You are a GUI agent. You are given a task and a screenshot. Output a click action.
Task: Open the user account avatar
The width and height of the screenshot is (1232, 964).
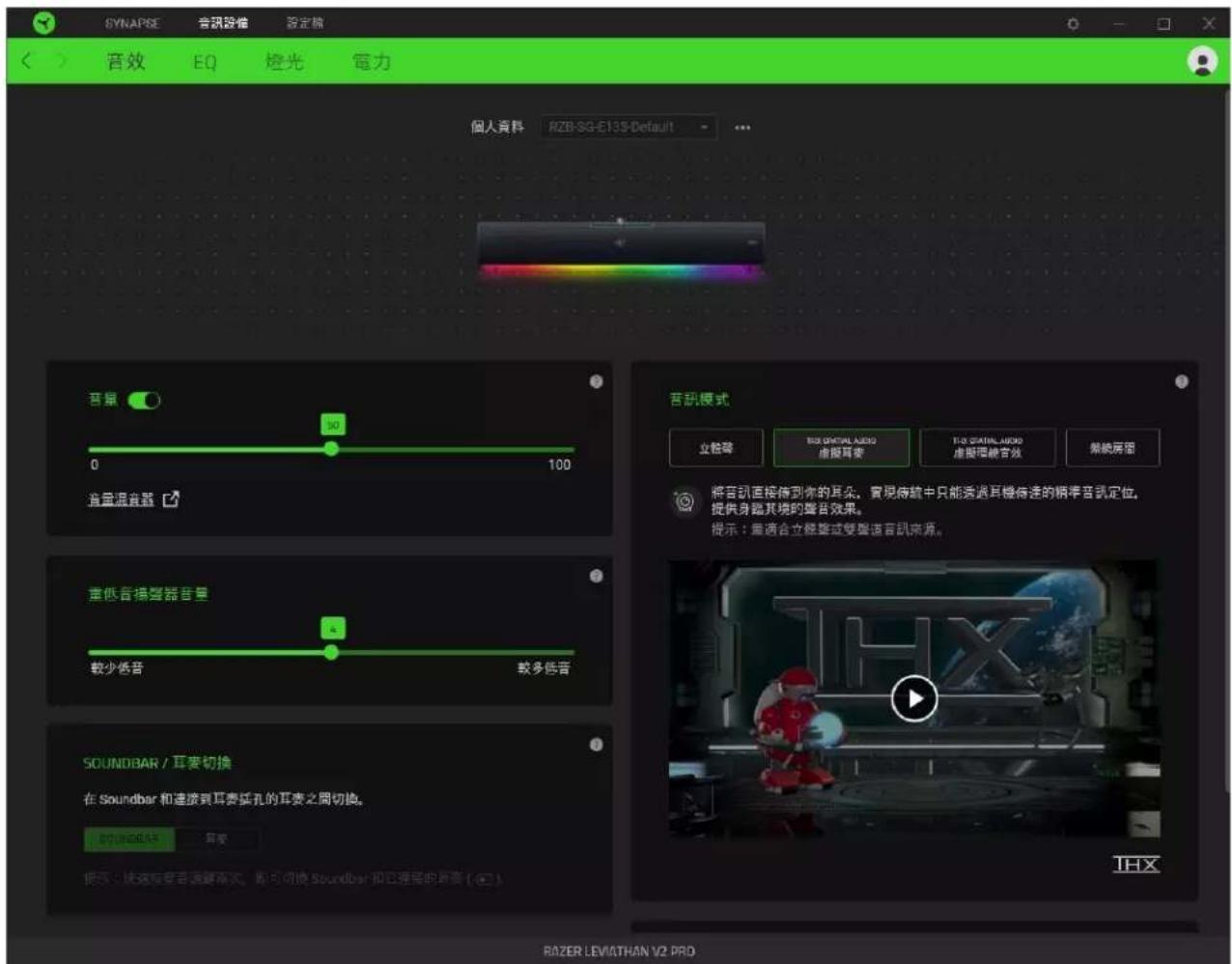click(1202, 62)
